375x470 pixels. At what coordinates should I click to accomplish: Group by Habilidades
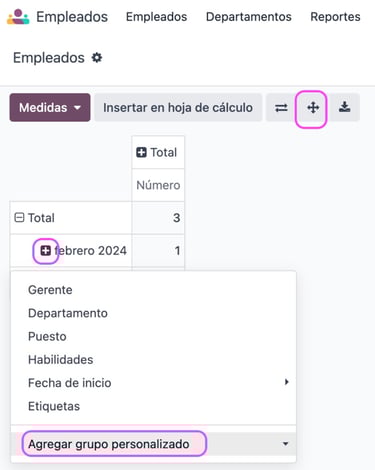pos(60,360)
